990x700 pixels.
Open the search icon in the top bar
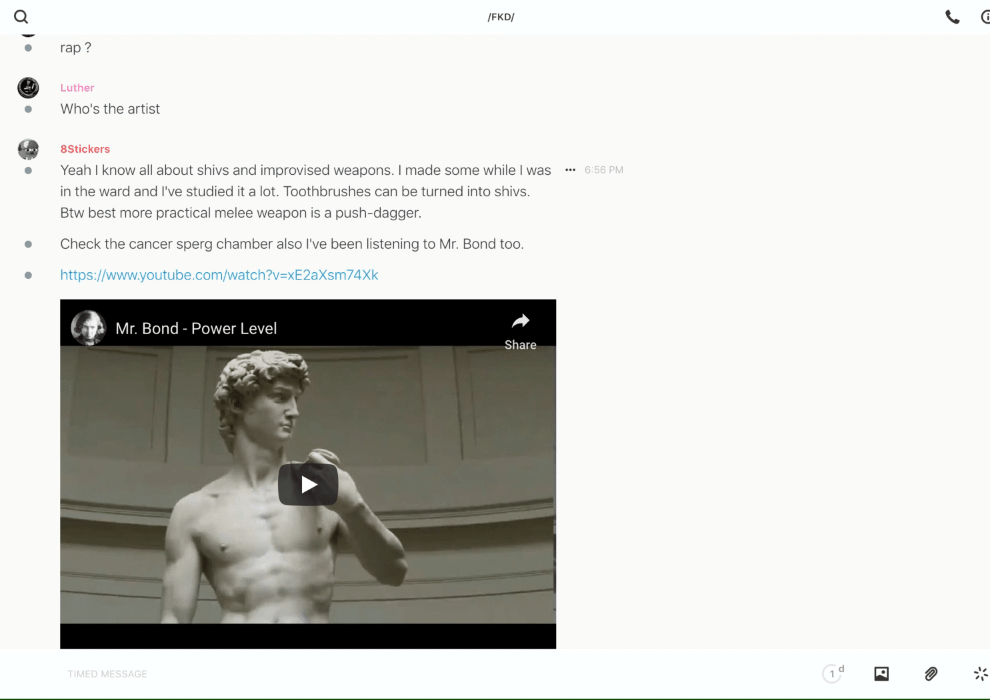[21, 17]
